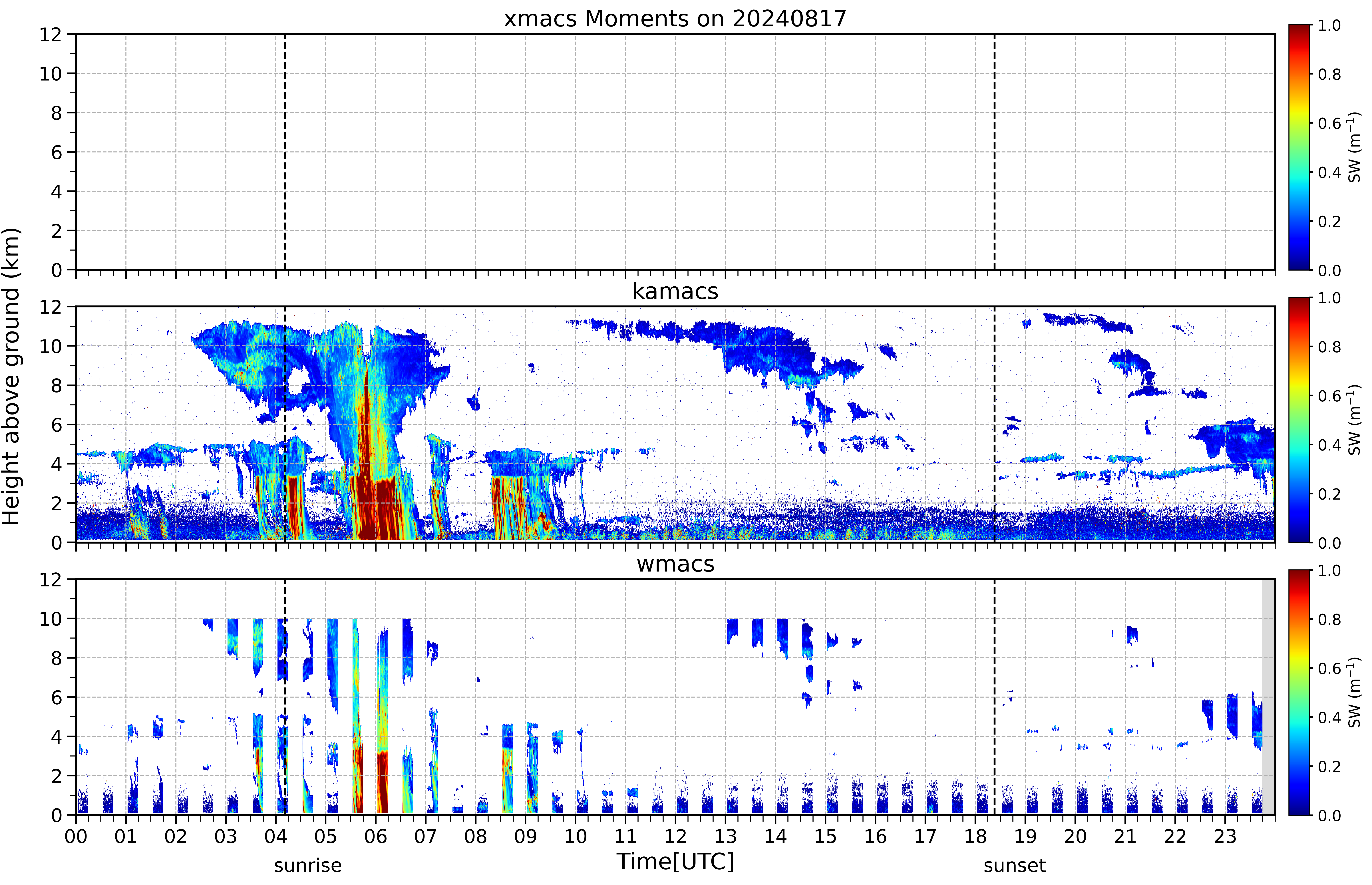Click the 'SW (m⁻¹)' label of the wmacs colorbar
The height and width of the screenshot is (885, 1372).
(x=1354, y=693)
